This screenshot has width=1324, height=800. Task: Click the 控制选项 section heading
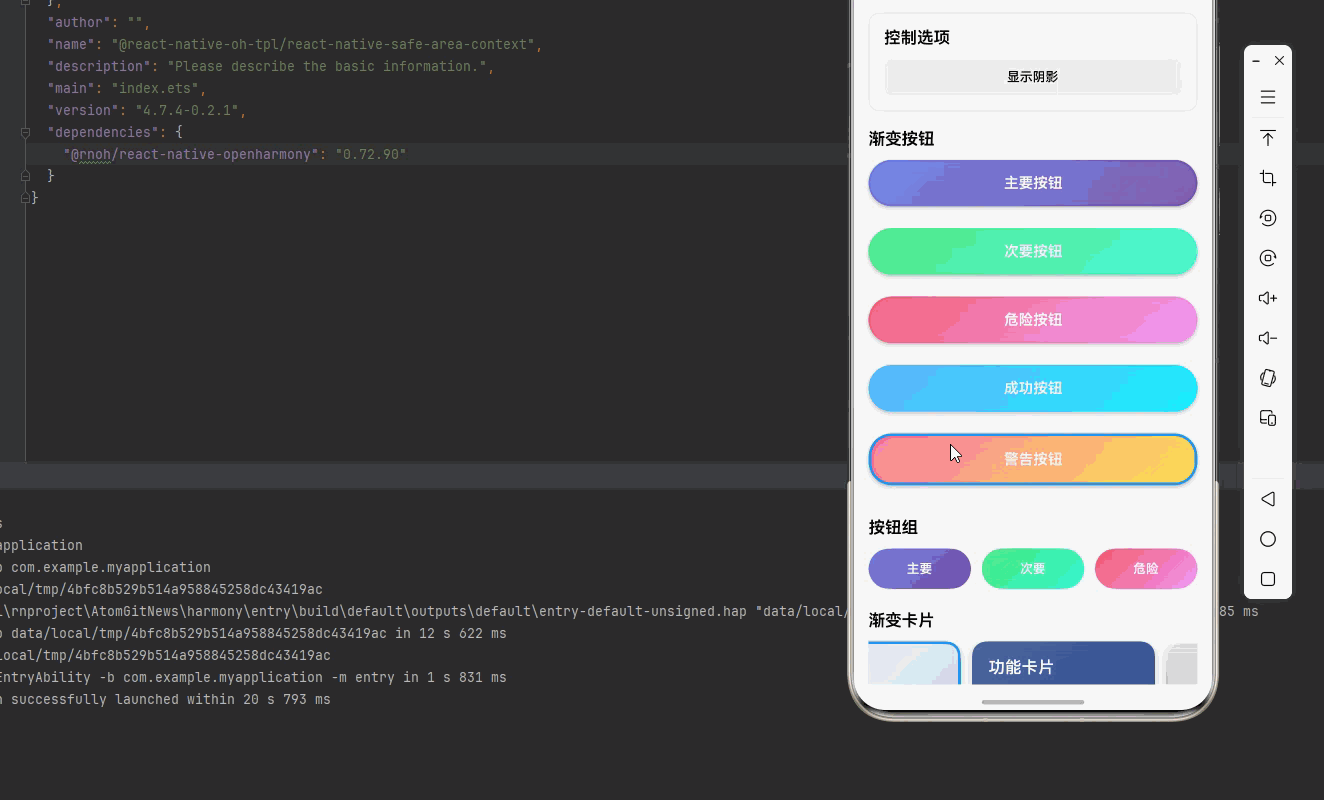[917, 37]
